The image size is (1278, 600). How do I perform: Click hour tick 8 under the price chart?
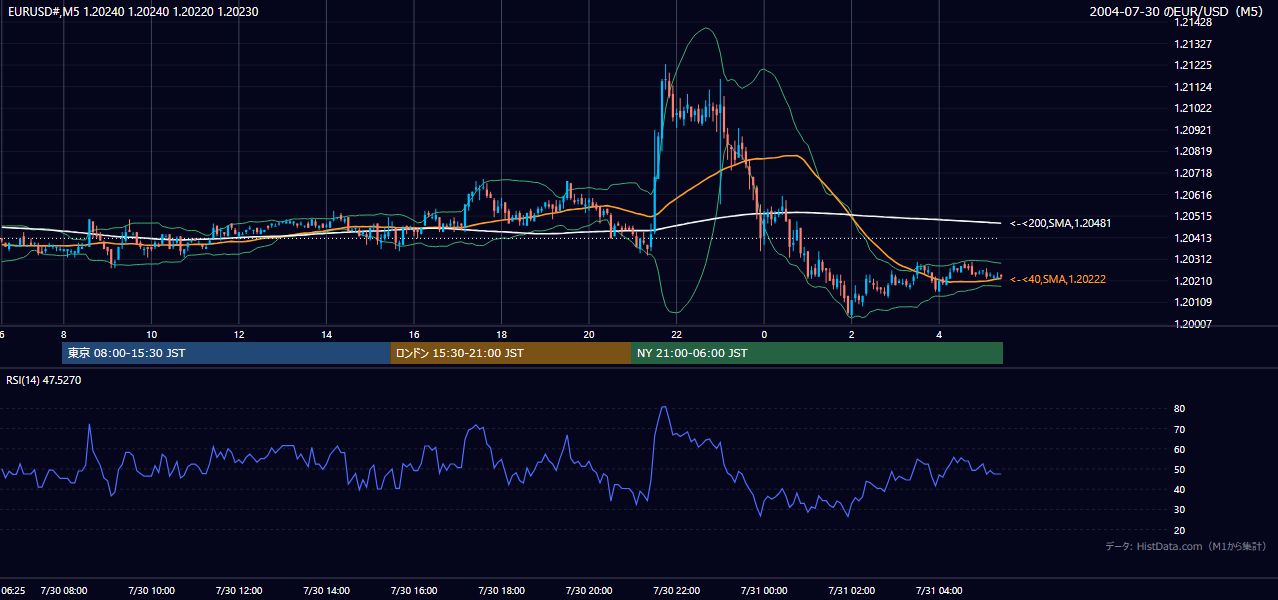tap(64, 334)
